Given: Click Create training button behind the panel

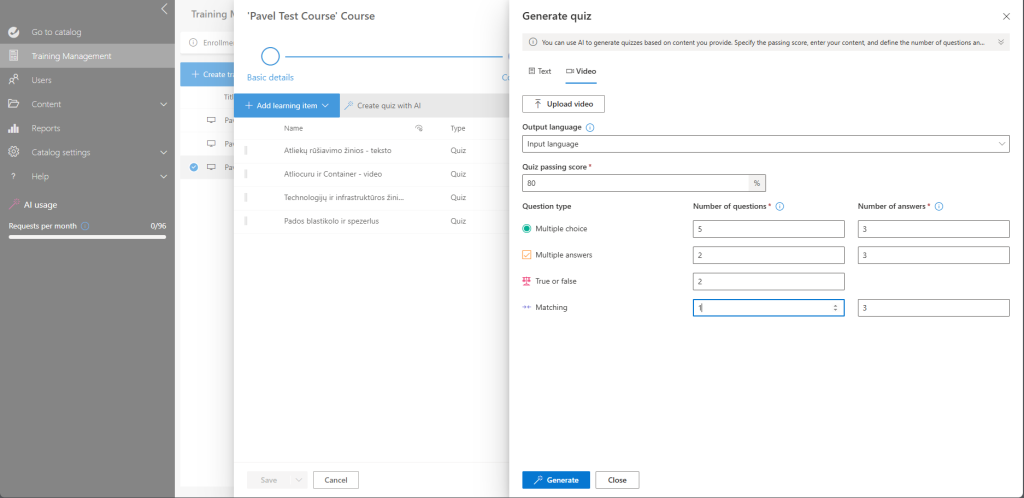Looking at the screenshot, I should pyautogui.click(x=207, y=74).
